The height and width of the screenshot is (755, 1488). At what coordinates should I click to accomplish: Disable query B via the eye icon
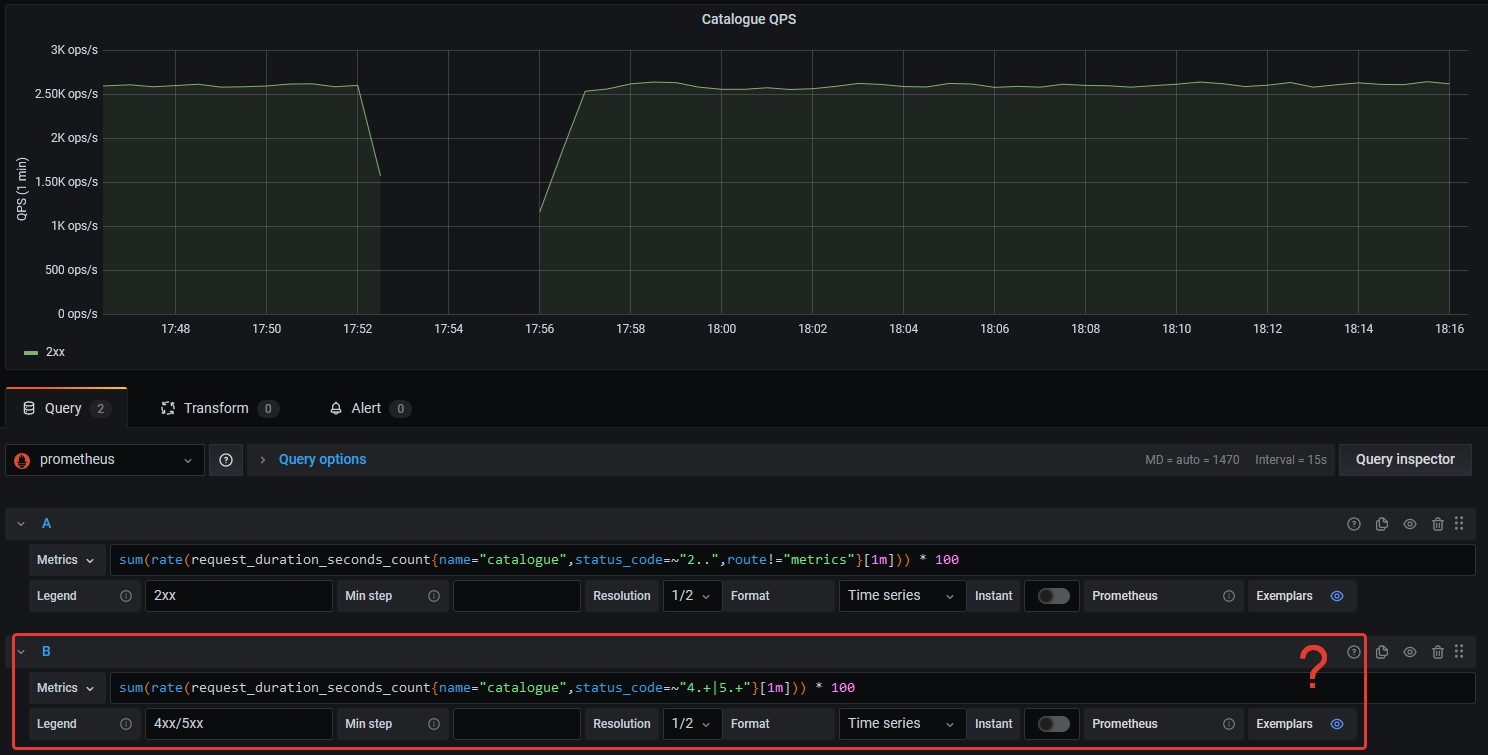[1410, 651]
